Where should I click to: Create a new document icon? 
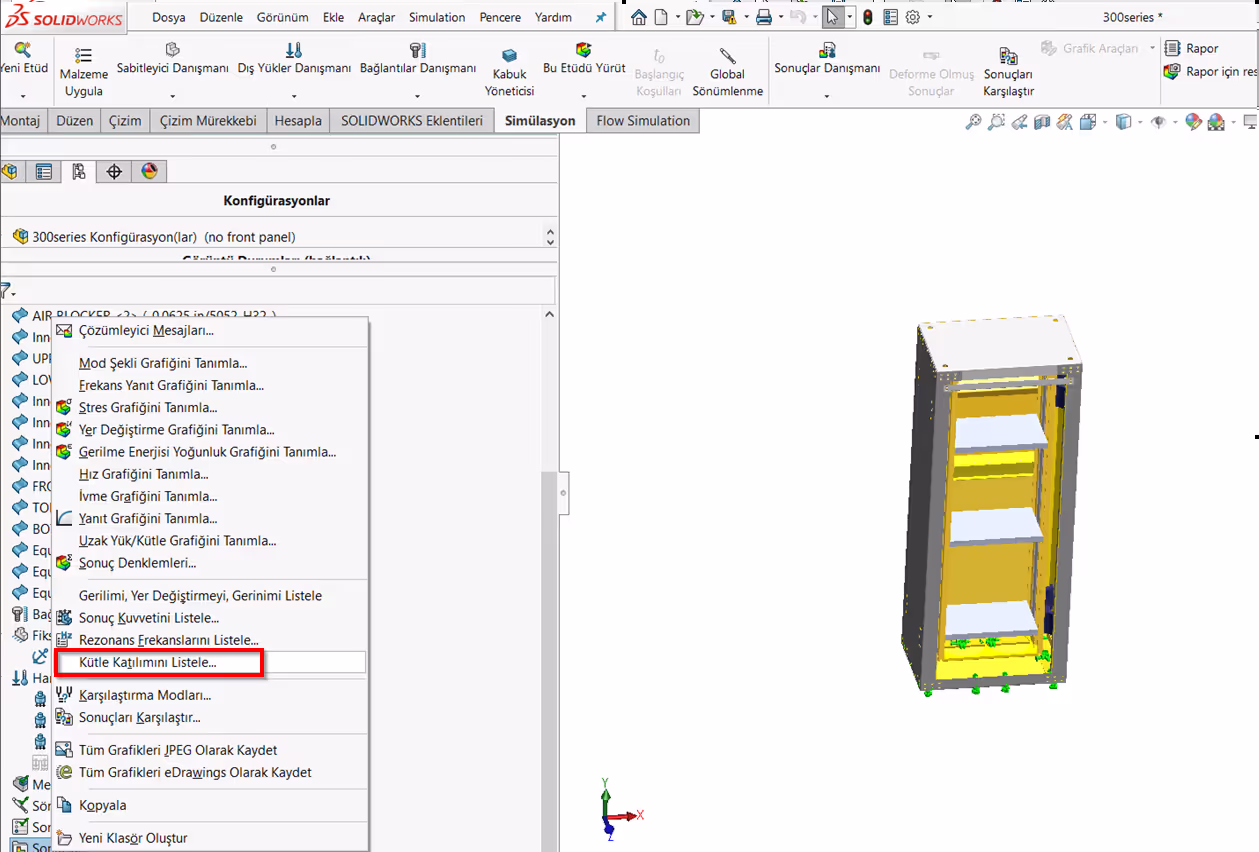click(661, 17)
